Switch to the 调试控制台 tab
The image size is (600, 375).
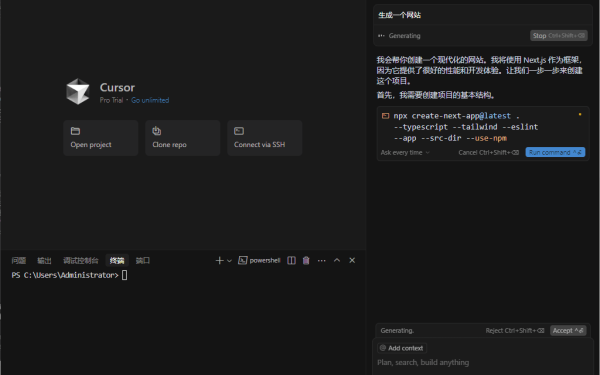click(x=81, y=261)
